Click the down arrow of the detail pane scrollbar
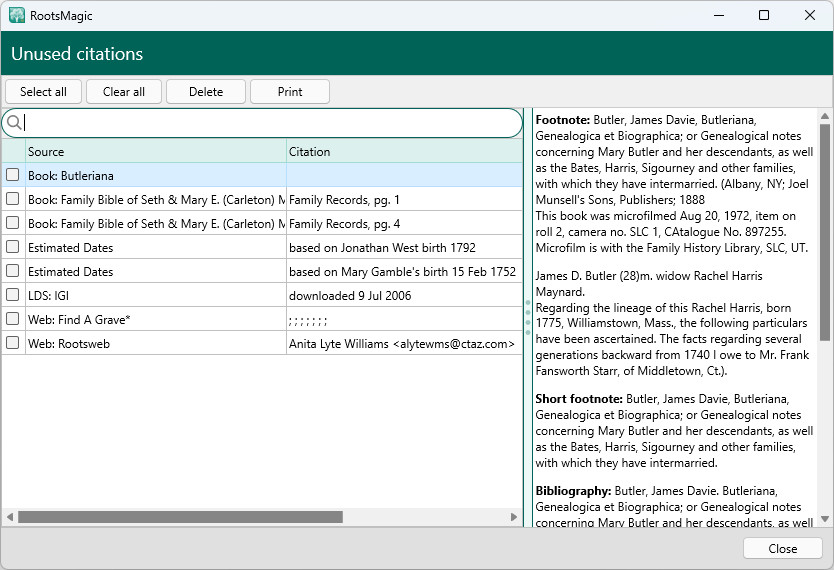Viewport: 834px width, 570px height. pos(825,519)
